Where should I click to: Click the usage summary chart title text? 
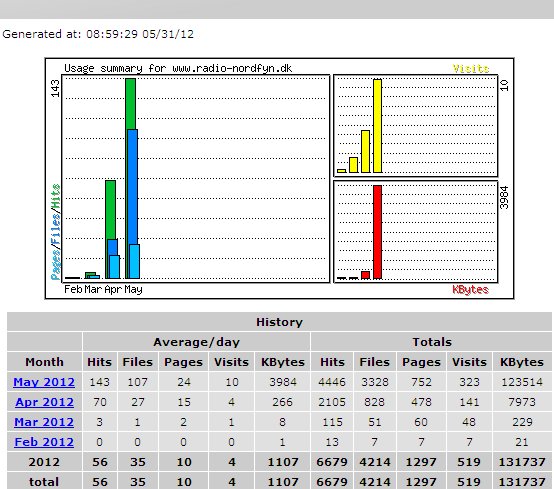click(x=178, y=68)
